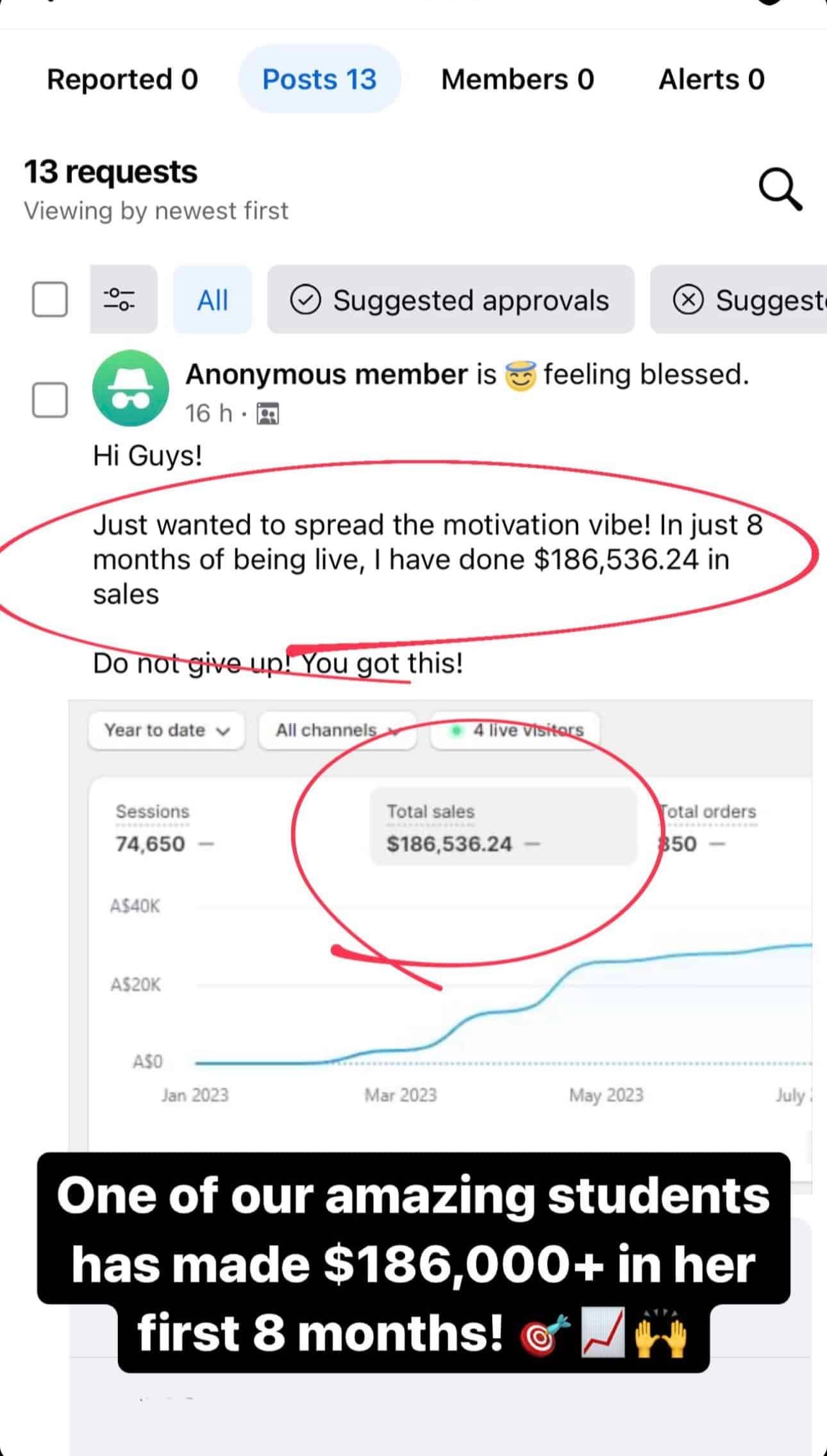Filter by Suggested approvals

(451, 300)
